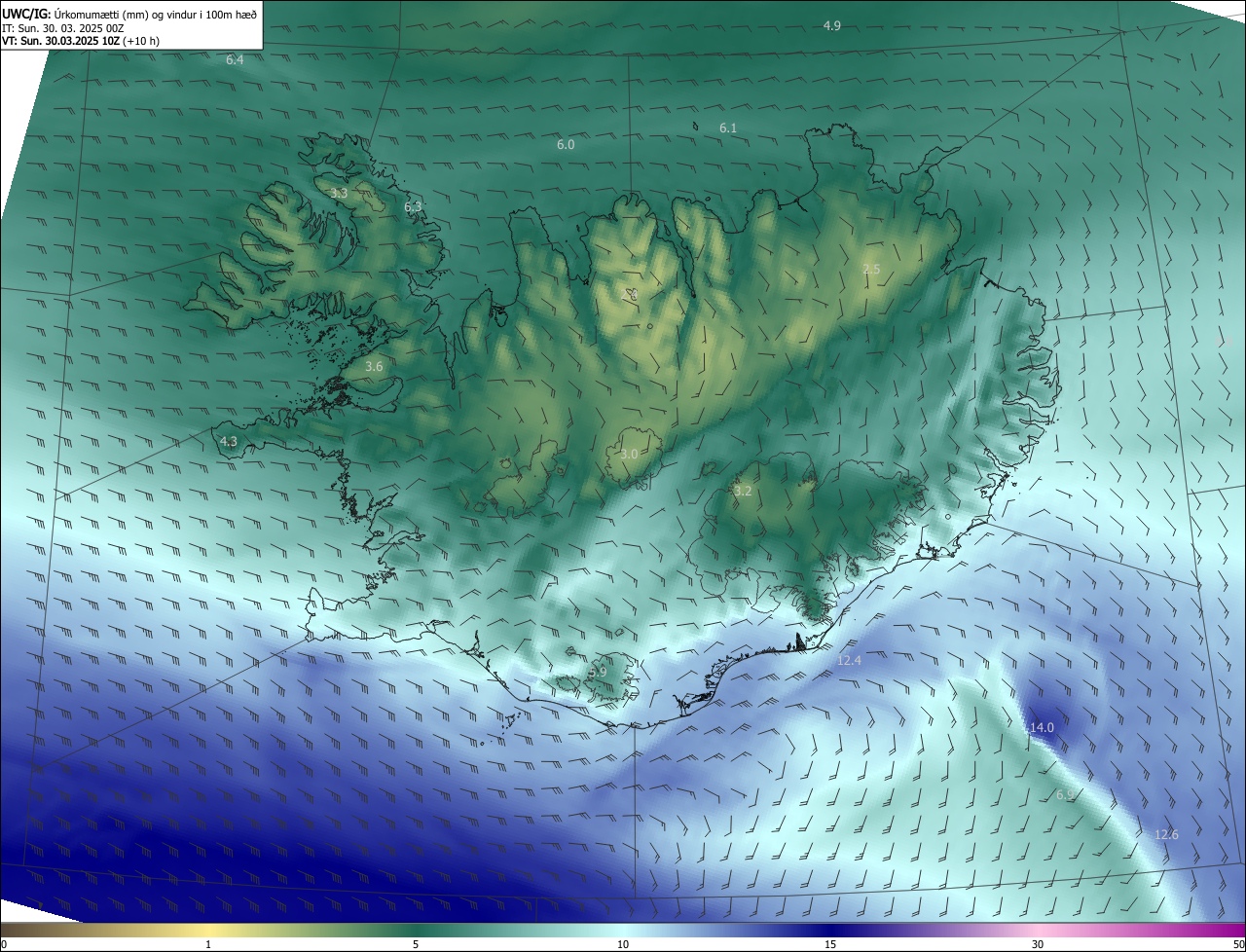Click the '10' tick on the color scale

point(623,945)
